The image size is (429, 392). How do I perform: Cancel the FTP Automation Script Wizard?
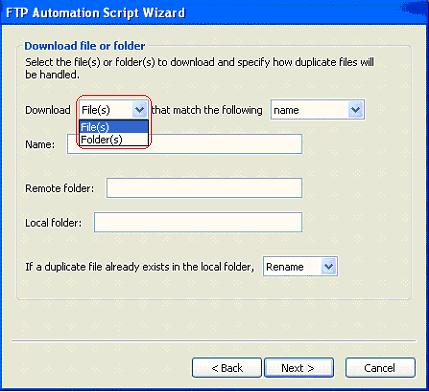click(380, 368)
